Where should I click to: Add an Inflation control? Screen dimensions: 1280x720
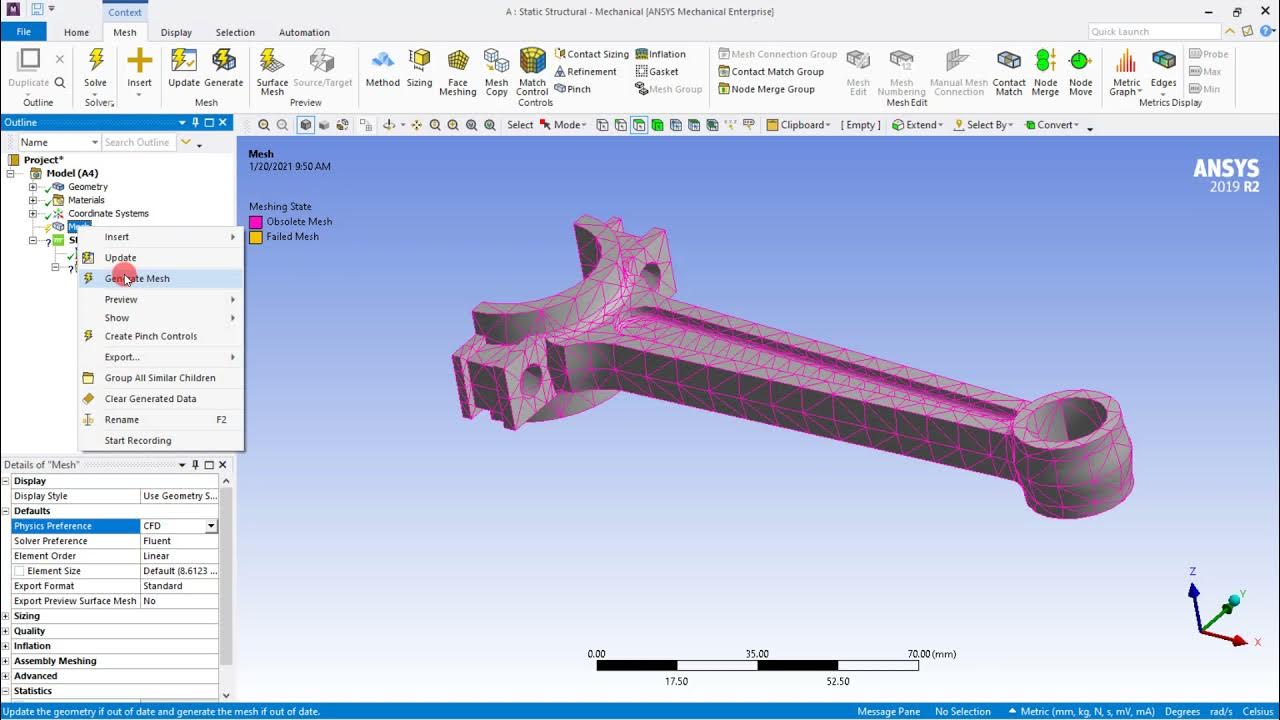[x=660, y=54]
